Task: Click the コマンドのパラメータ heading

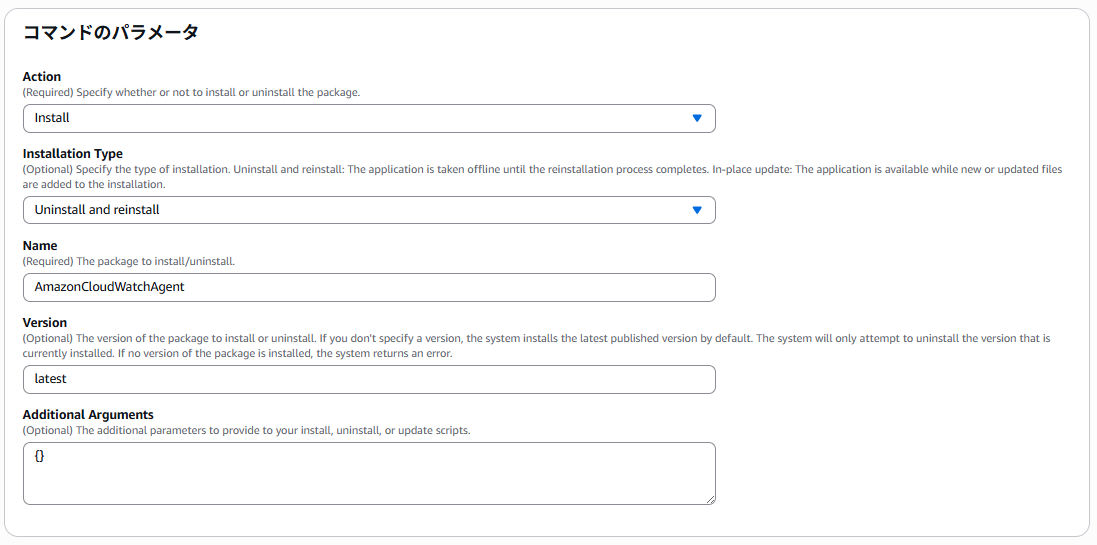Action: pos(111,32)
